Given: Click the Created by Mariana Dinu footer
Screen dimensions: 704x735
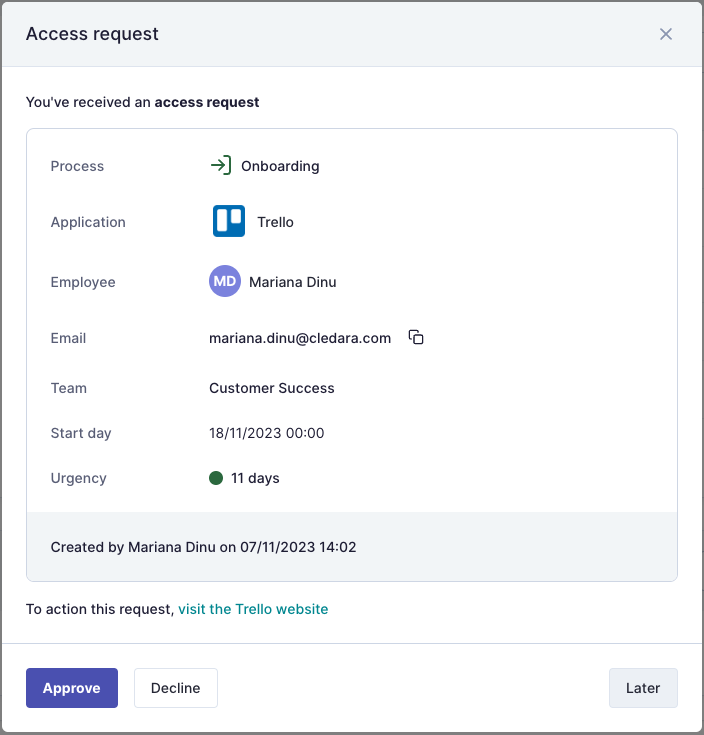Looking at the screenshot, I should [x=203, y=547].
